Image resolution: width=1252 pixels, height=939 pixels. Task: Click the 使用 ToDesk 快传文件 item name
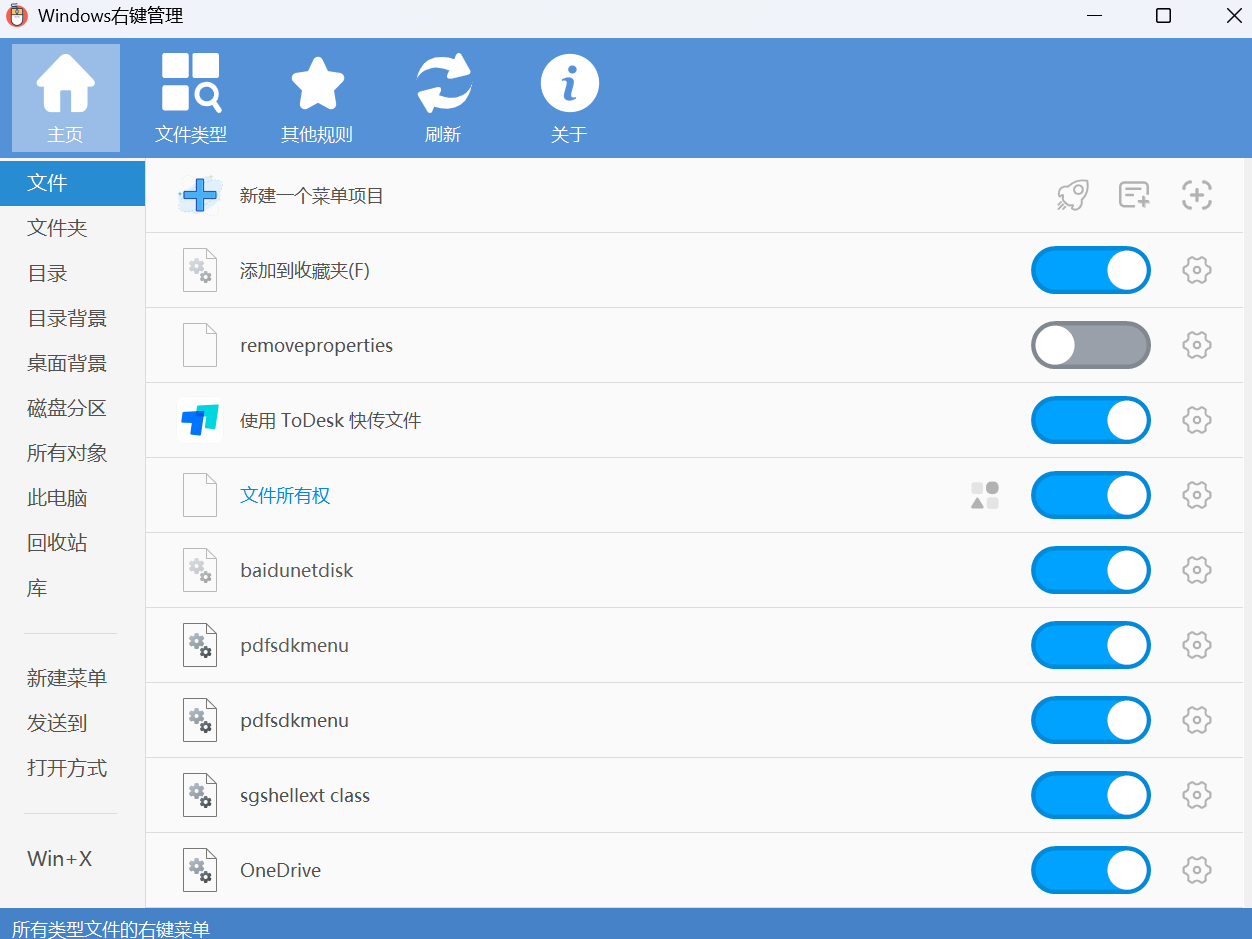tap(330, 420)
